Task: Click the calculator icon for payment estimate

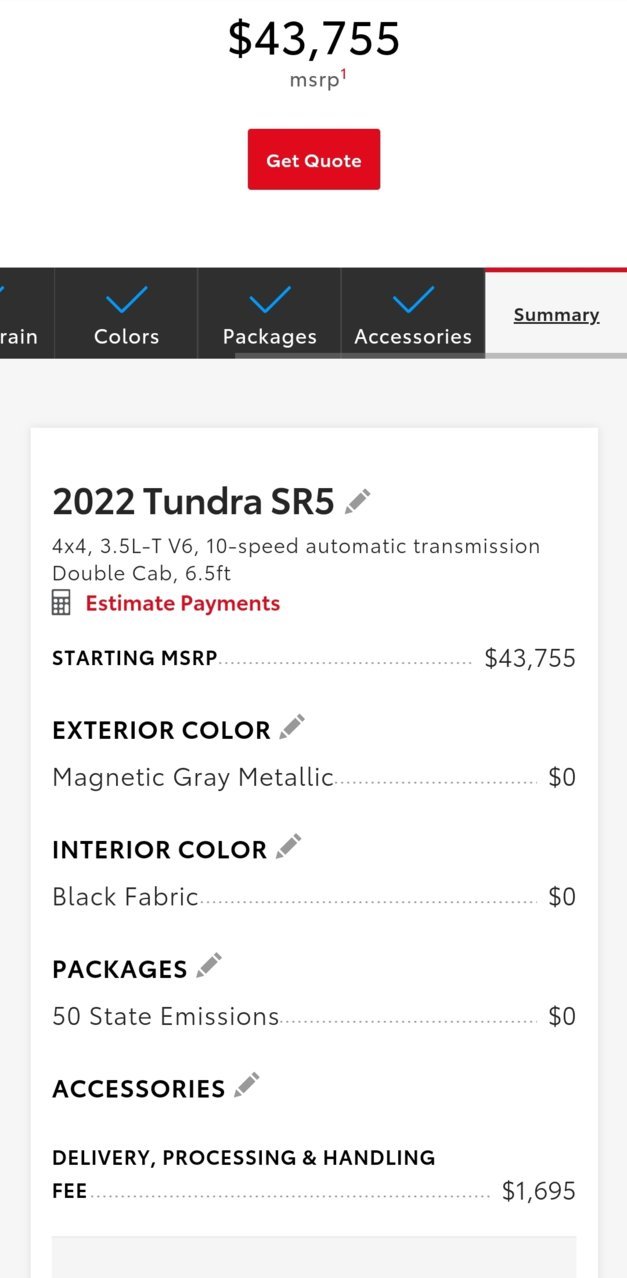Action: point(62,603)
